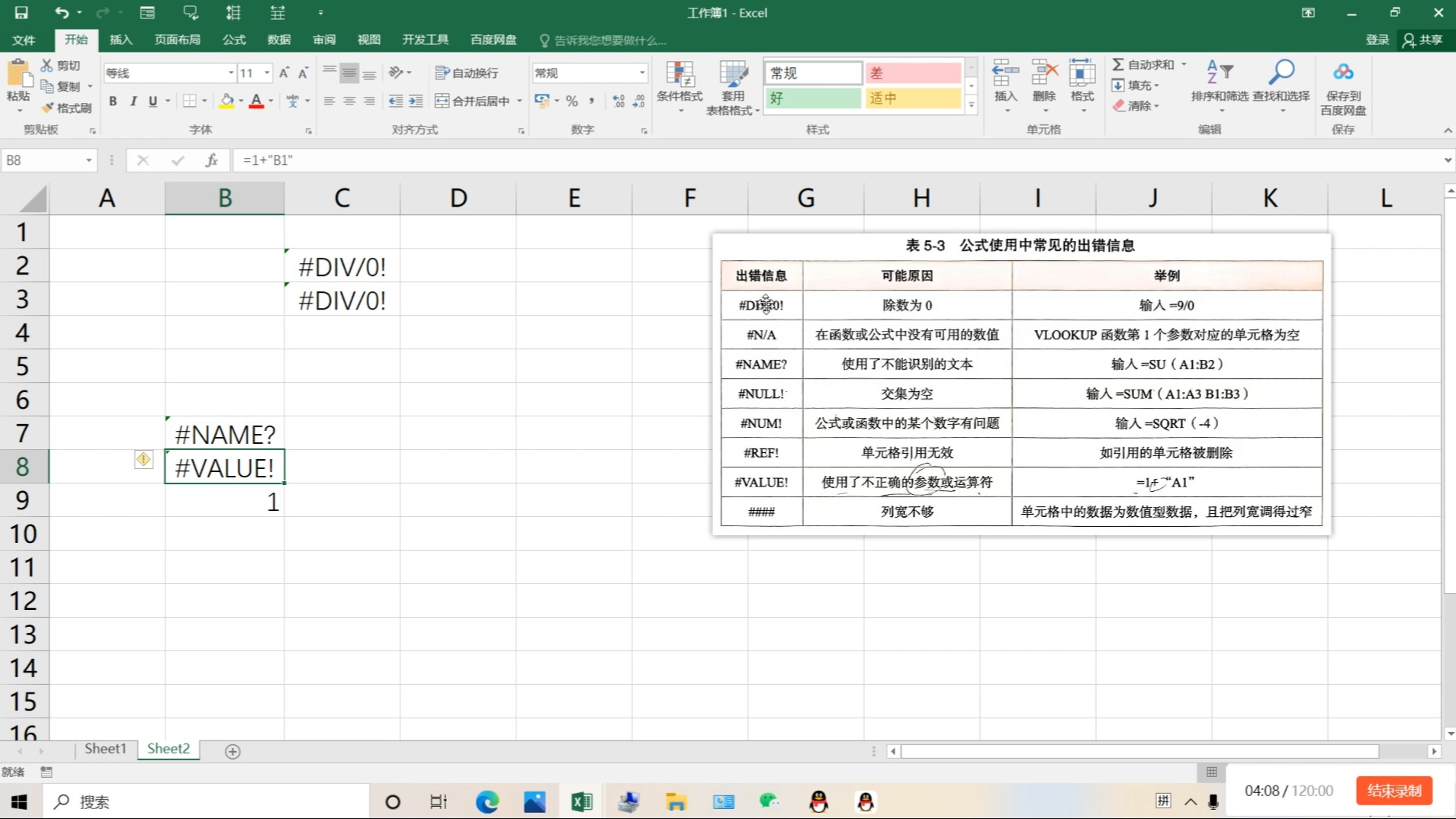Click the 自动求和 AutoSum button
Viewport: 1456px width, 819px height.
coord(1143,65)
